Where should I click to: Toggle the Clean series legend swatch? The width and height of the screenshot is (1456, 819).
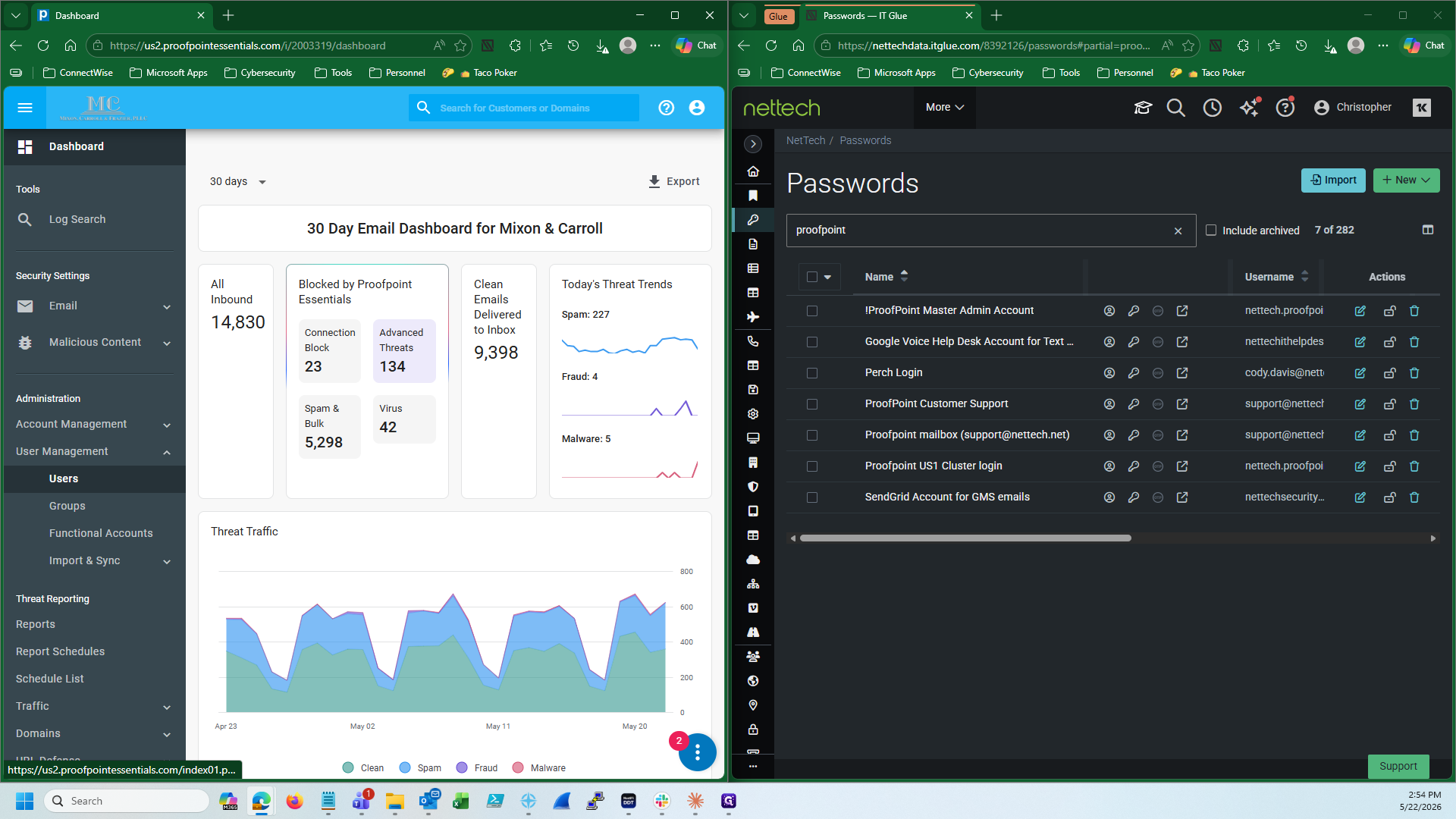click(x=348, y=768)
